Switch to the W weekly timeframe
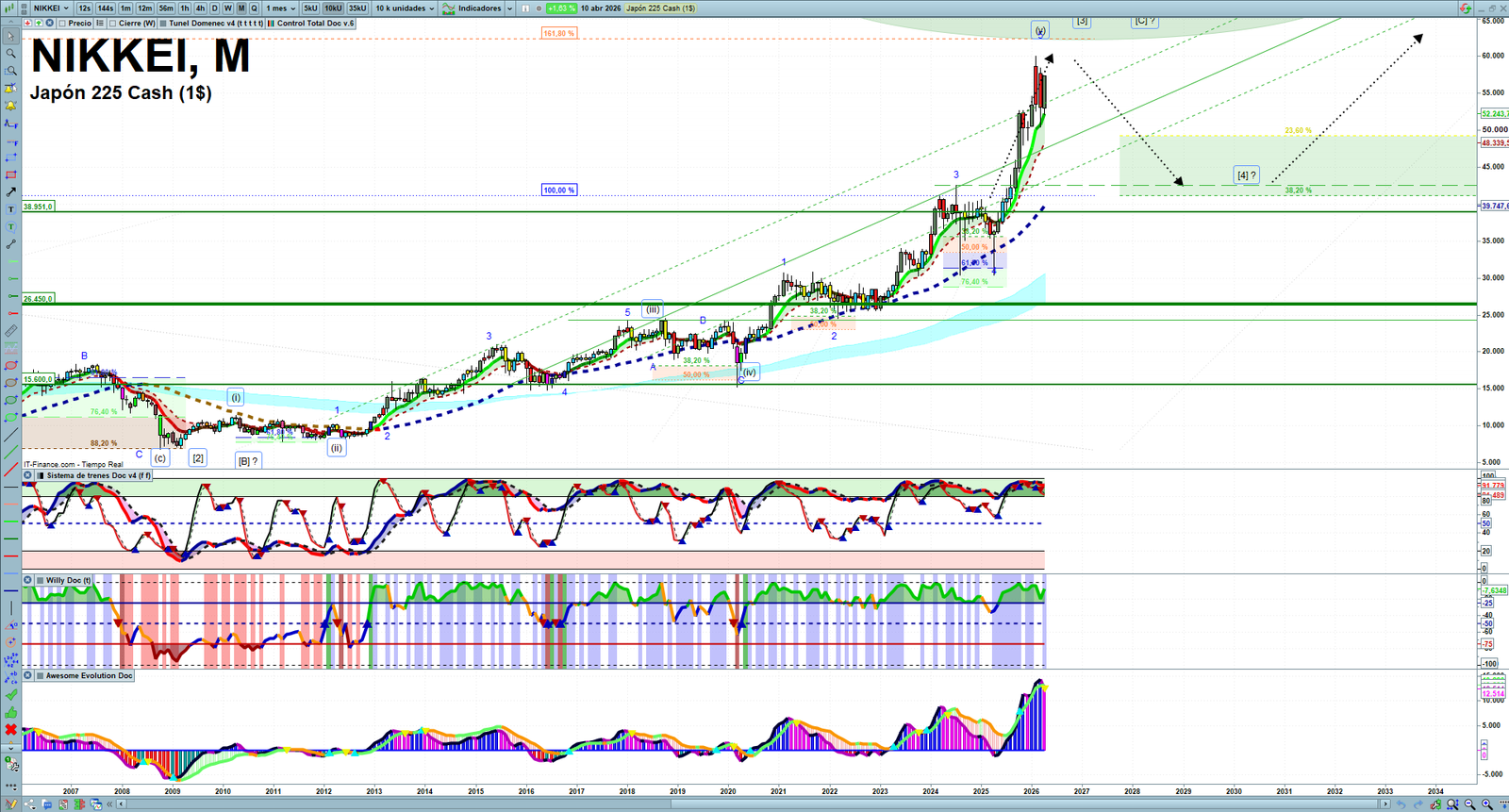The height and width of the screenshot is (812, 1509). pyautogui.click(x=227, y=8)
